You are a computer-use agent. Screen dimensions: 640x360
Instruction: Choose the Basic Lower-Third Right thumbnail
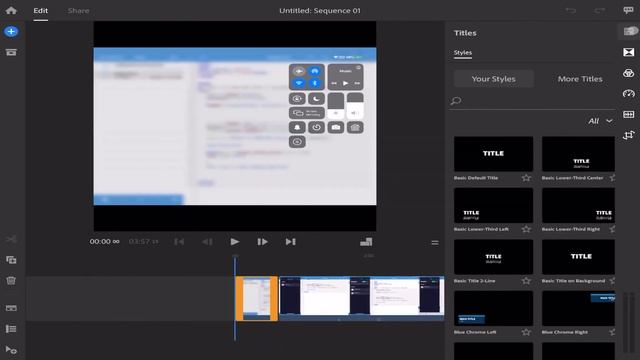pyautogui.click(x=578, y=205)
